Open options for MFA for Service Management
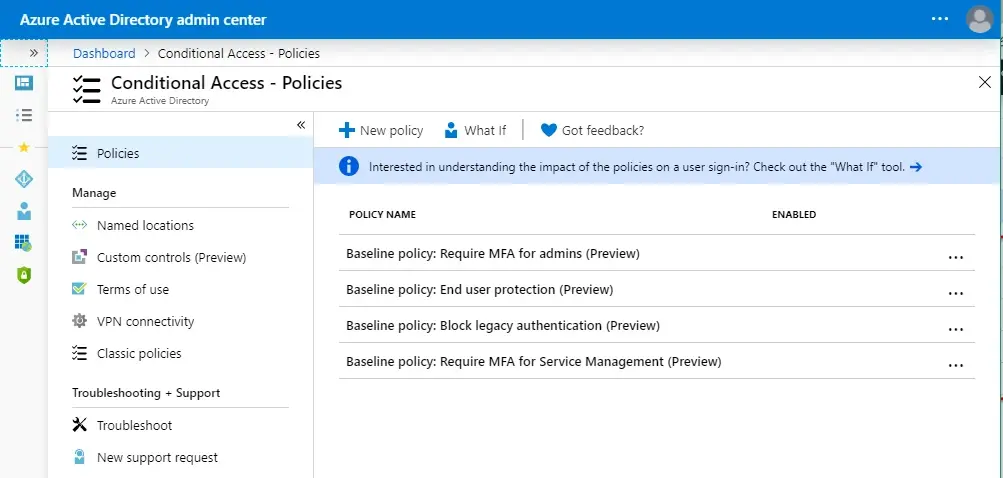Viewport: 1003px width, 478px height. coord(956,365)
